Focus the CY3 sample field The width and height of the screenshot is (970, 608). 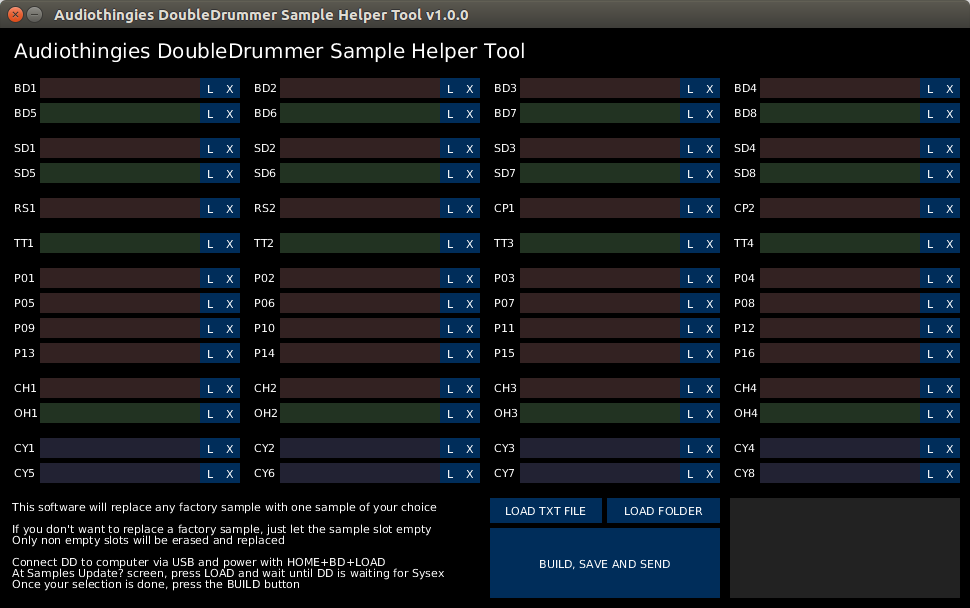point(600,448)
